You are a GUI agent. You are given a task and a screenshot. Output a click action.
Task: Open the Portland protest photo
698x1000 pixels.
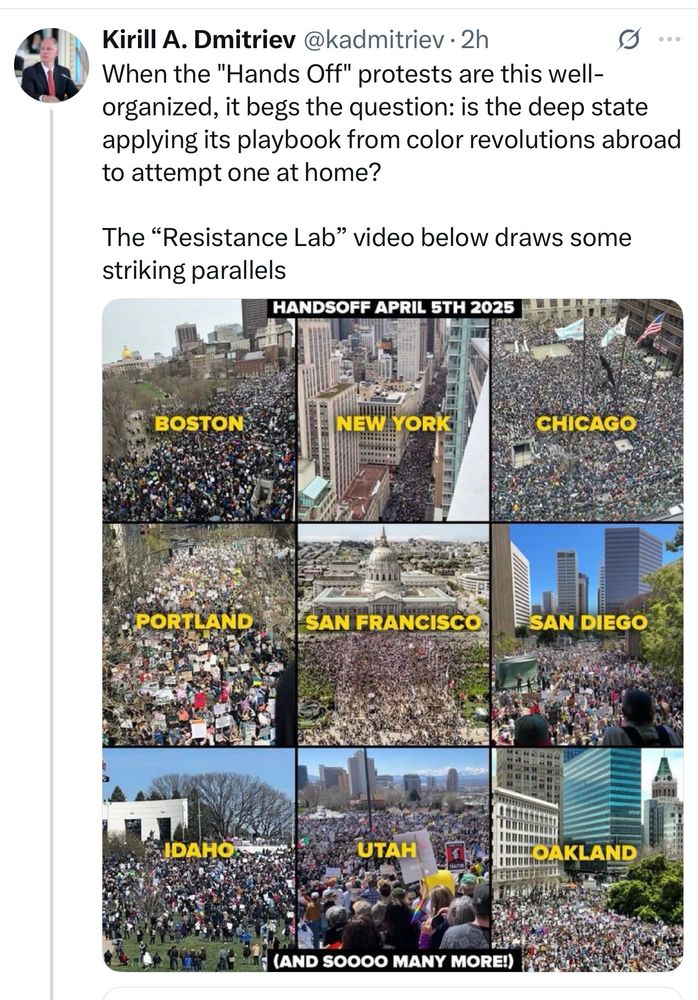coord(199,635)
